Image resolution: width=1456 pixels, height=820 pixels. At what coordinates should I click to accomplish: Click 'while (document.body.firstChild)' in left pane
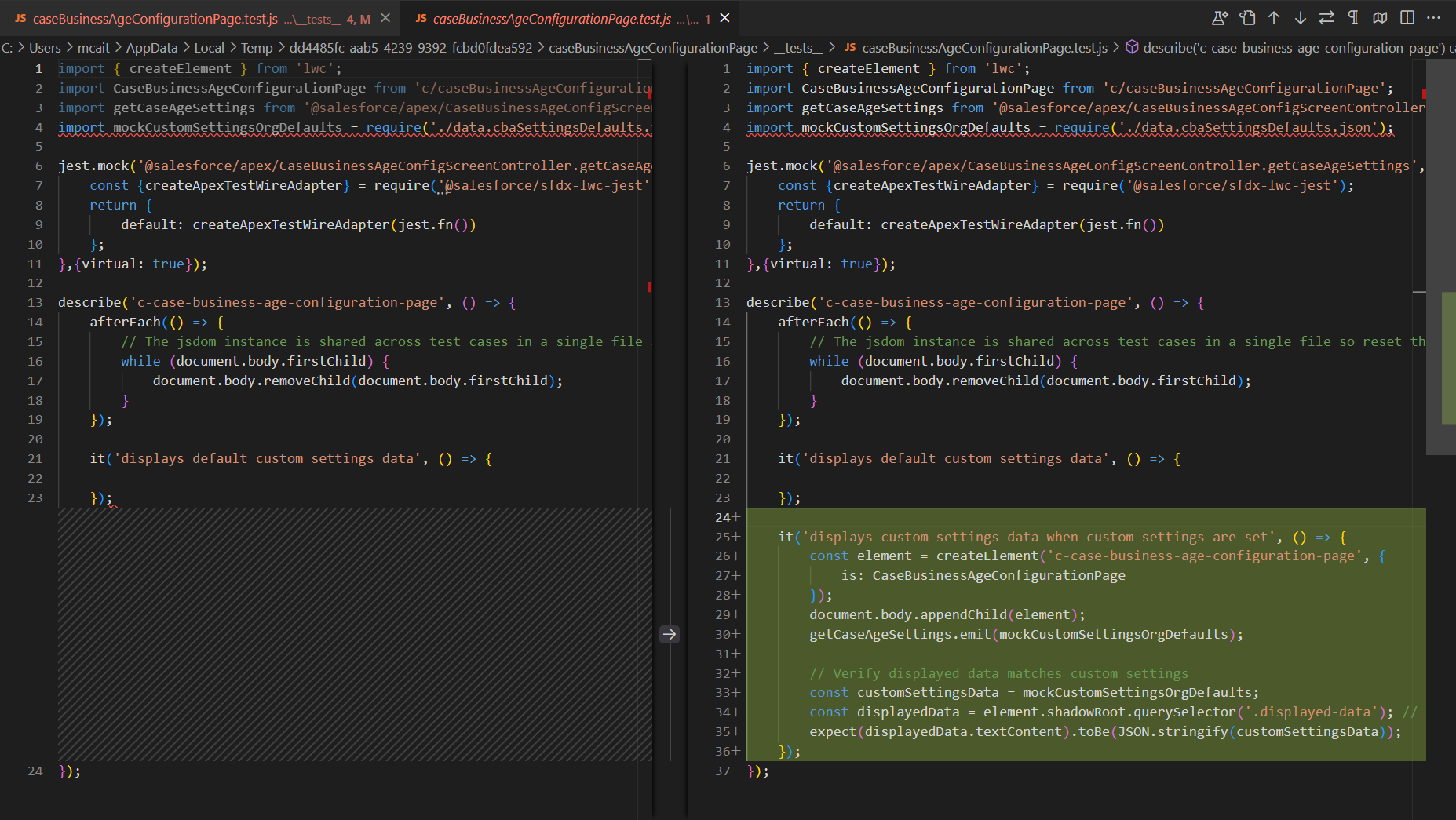(x=247, y=361)
